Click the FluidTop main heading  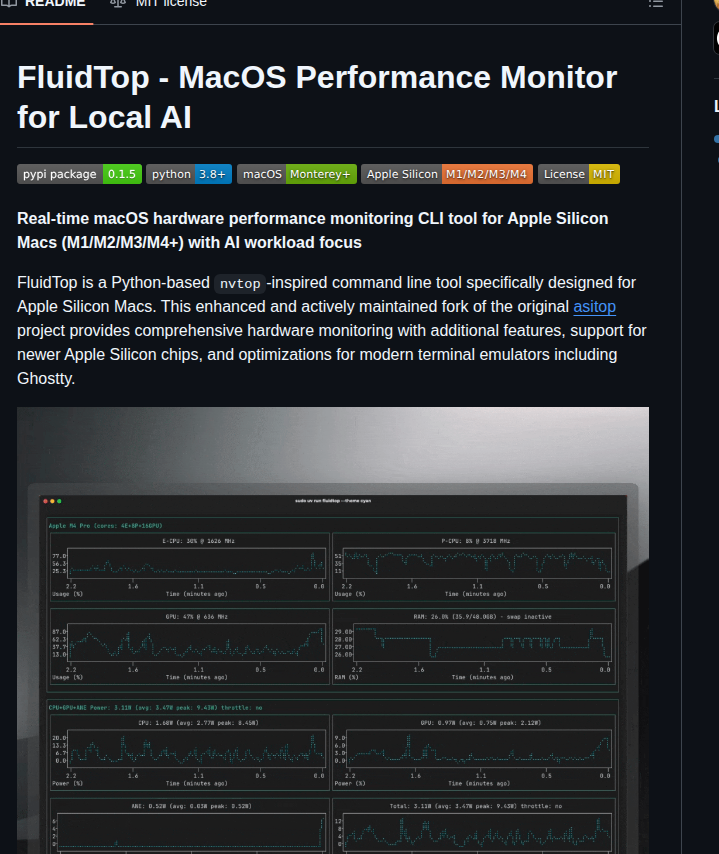(x=317, y=97)
